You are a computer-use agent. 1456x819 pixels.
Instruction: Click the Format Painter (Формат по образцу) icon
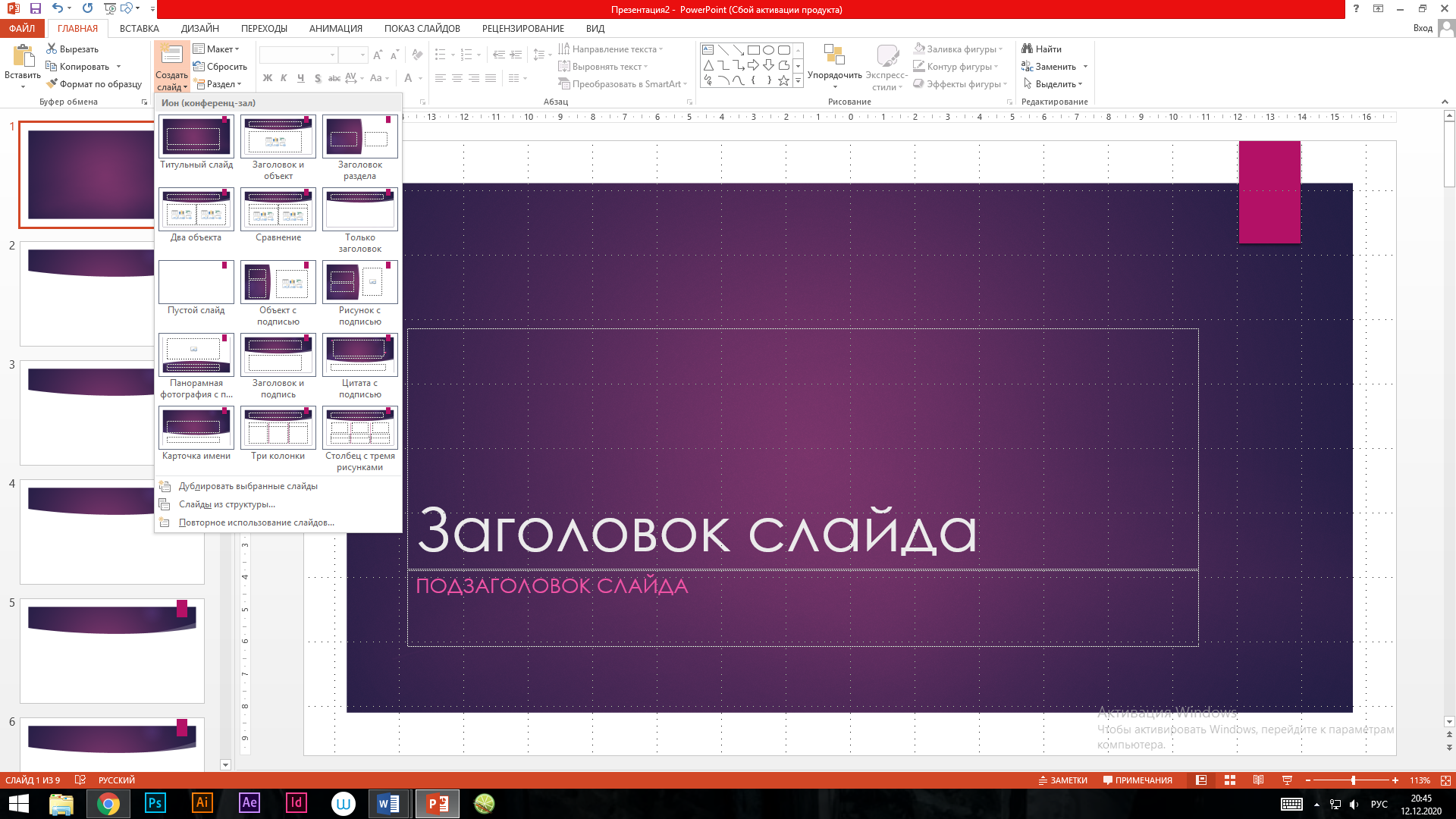(x=52, y=84)
